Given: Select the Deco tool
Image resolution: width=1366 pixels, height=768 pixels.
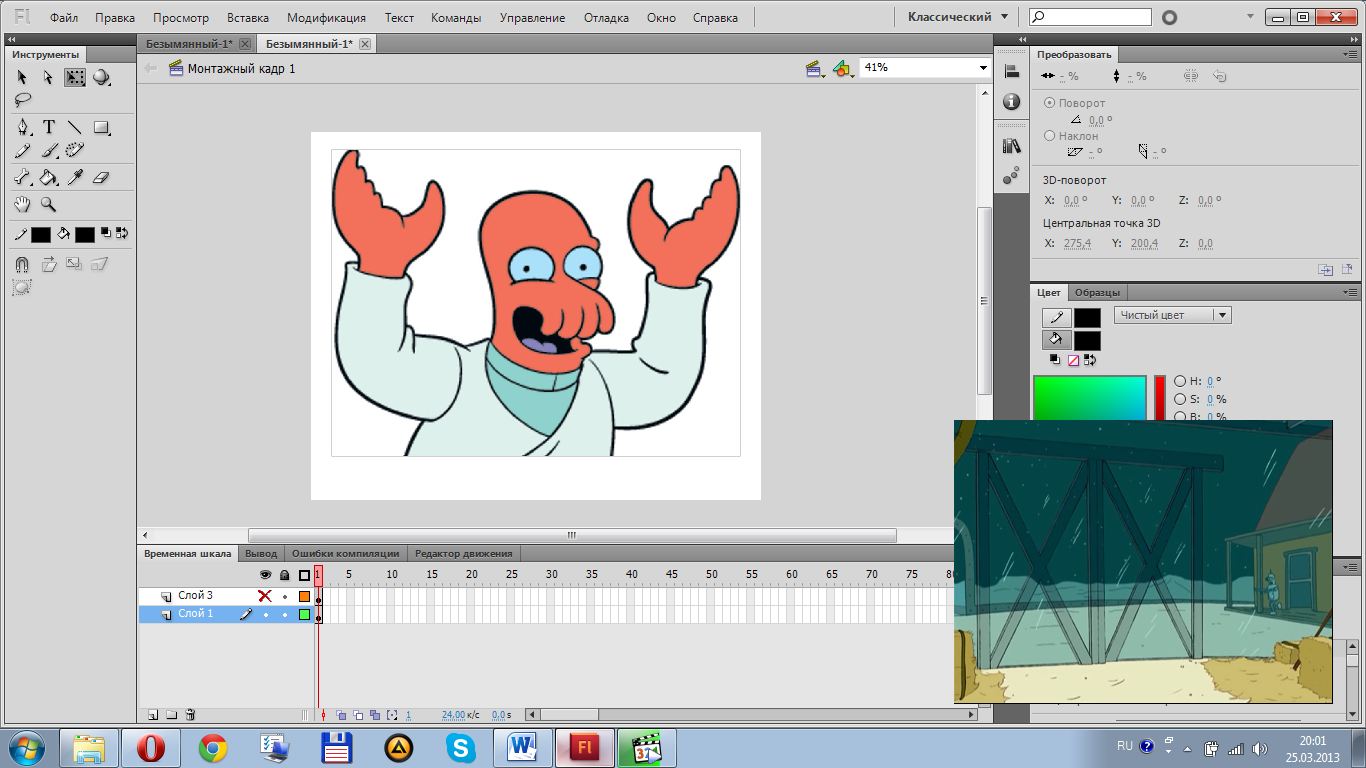Looking at the screenshot, I should click(75, 150).
